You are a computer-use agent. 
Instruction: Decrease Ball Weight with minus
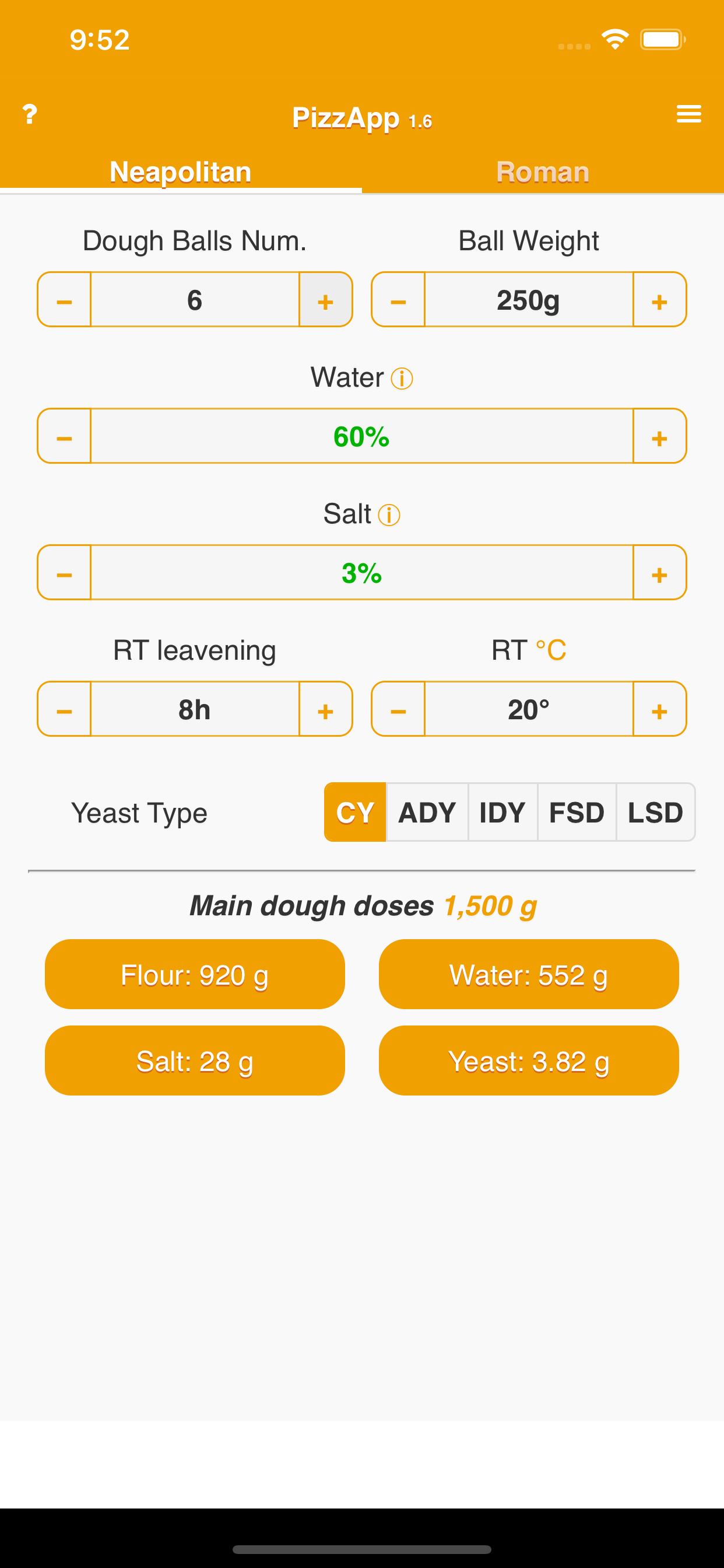(399, 299)
